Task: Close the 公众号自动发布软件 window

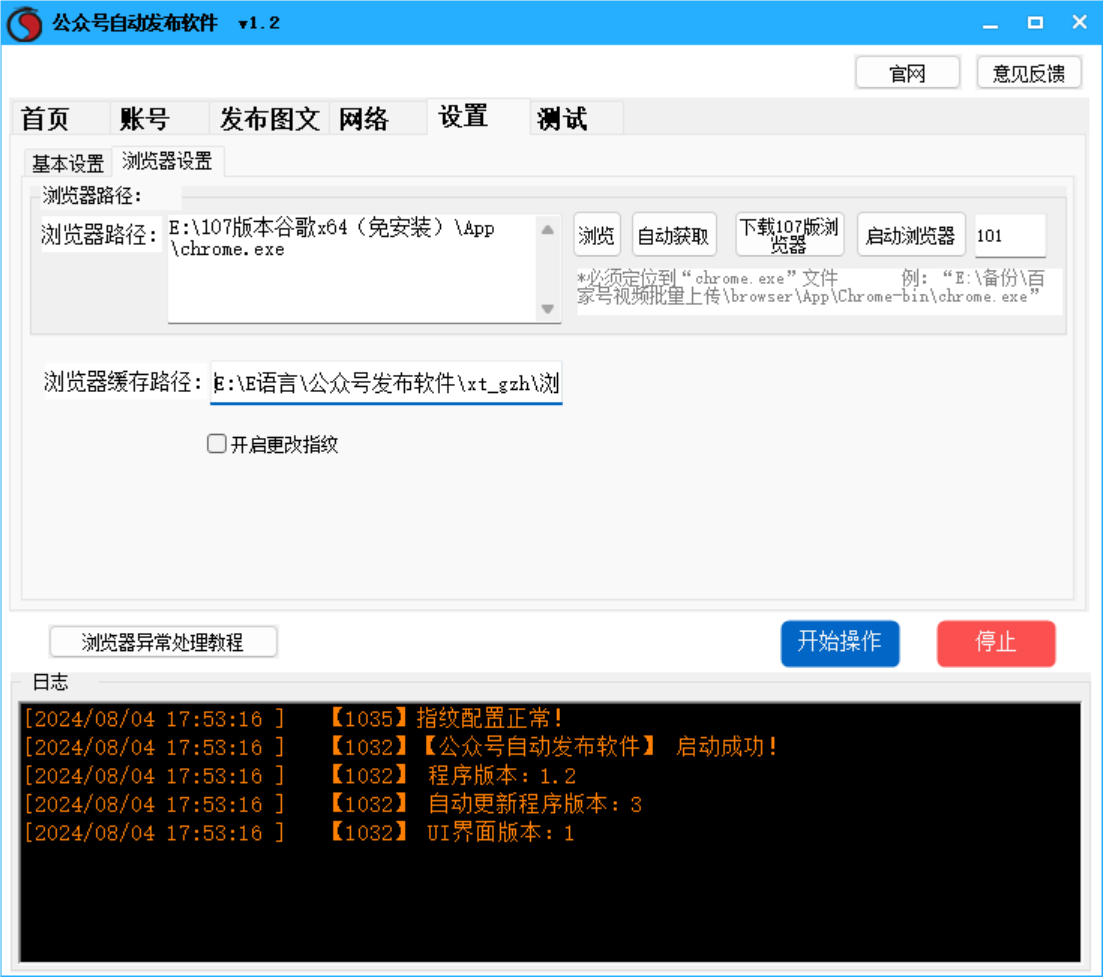Action: point(1080,23)
